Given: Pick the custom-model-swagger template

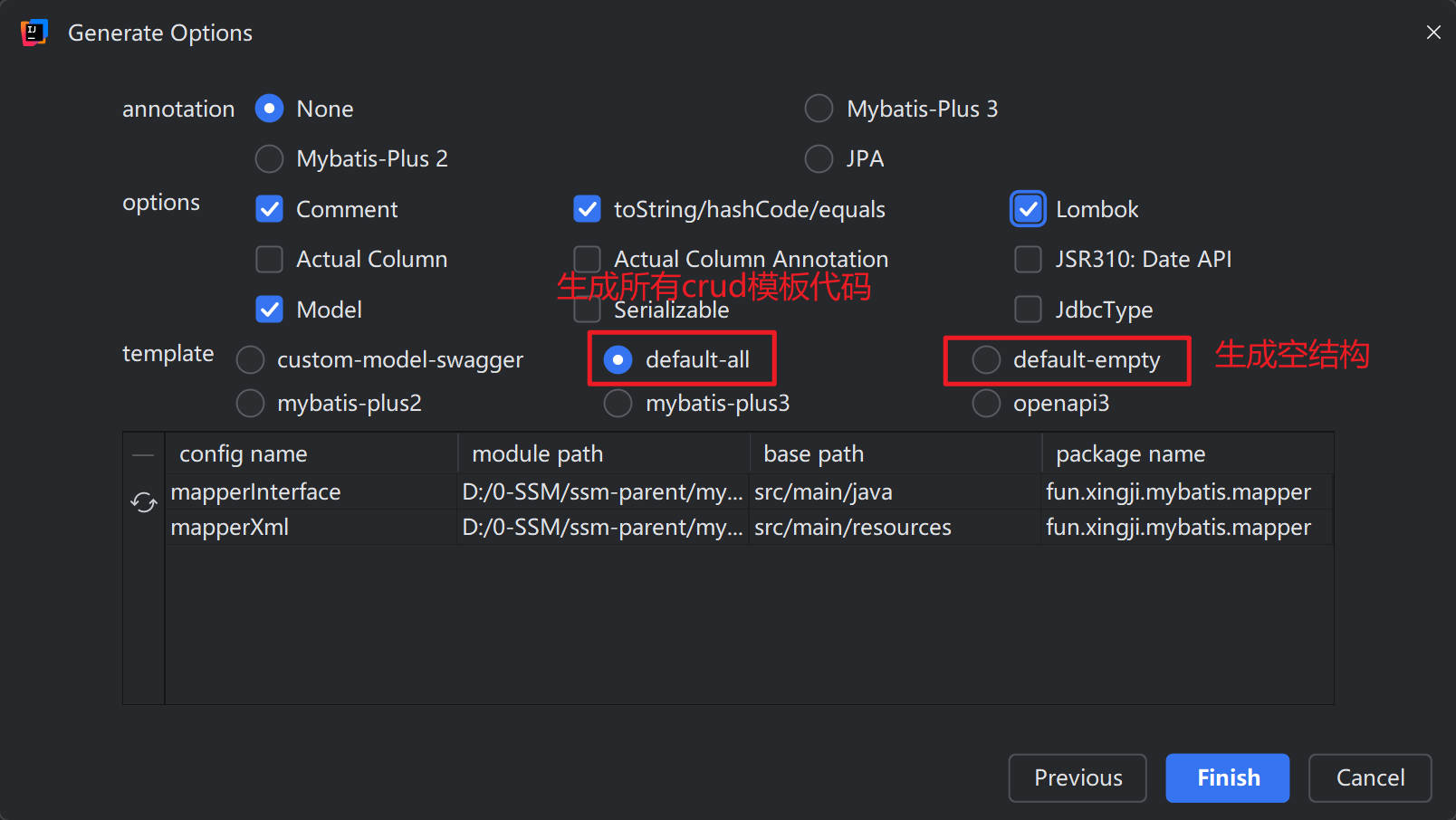Looking at the screenshot, I should point(250,360).
